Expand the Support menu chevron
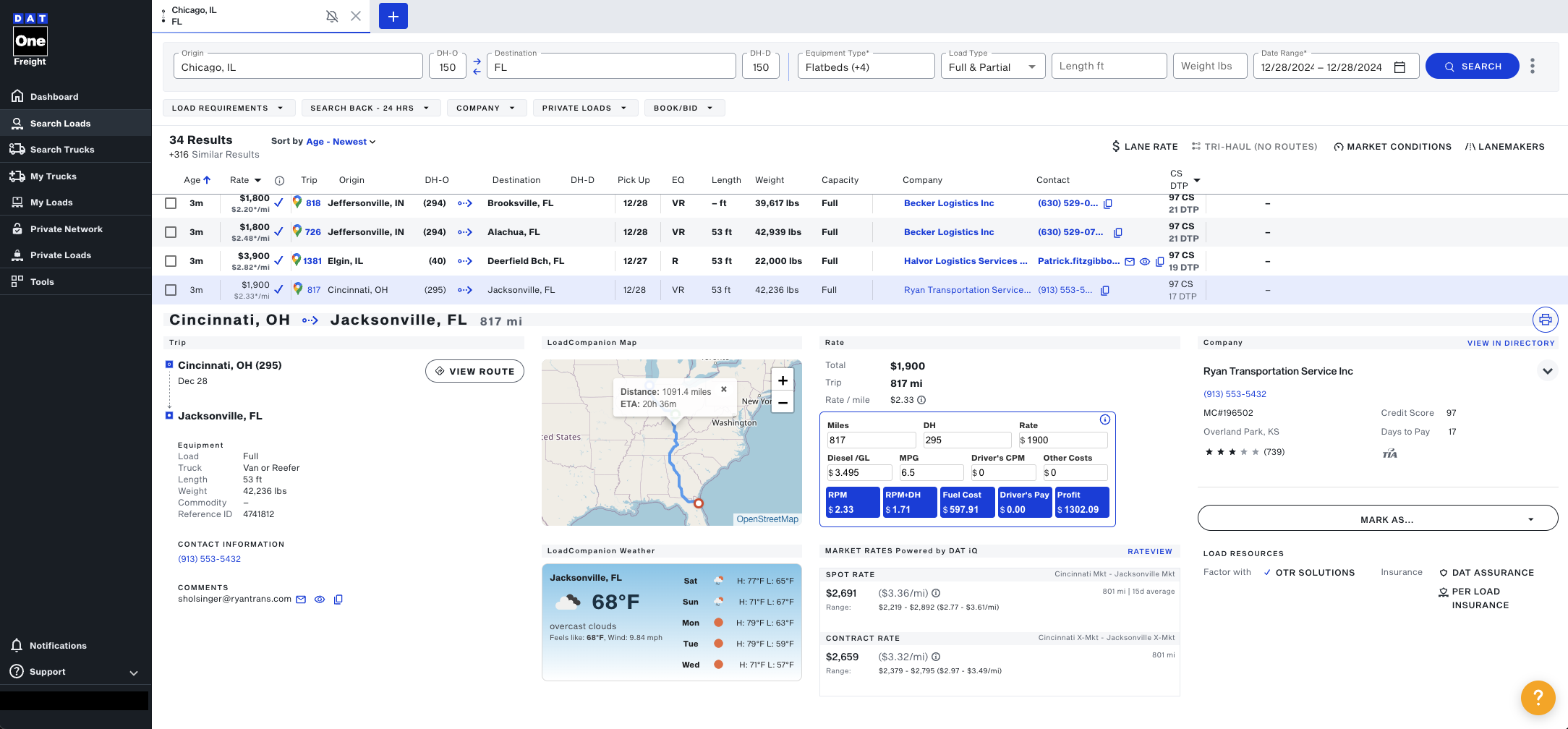Screen dimensions: 1568x729 point(134,673)
